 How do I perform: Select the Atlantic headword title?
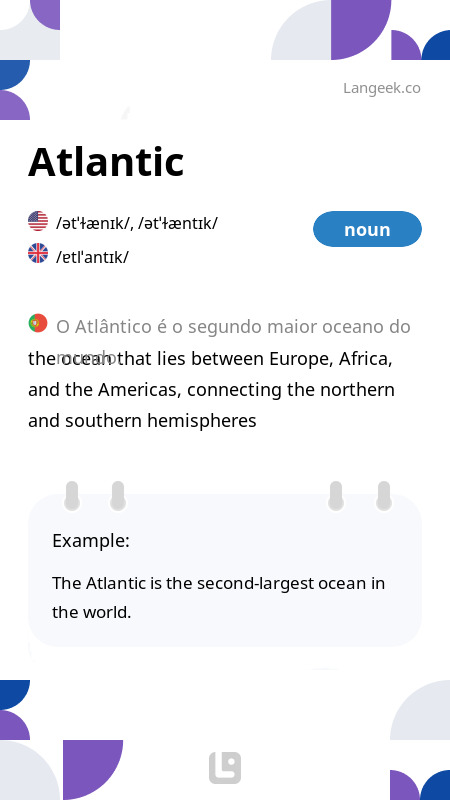106,162
